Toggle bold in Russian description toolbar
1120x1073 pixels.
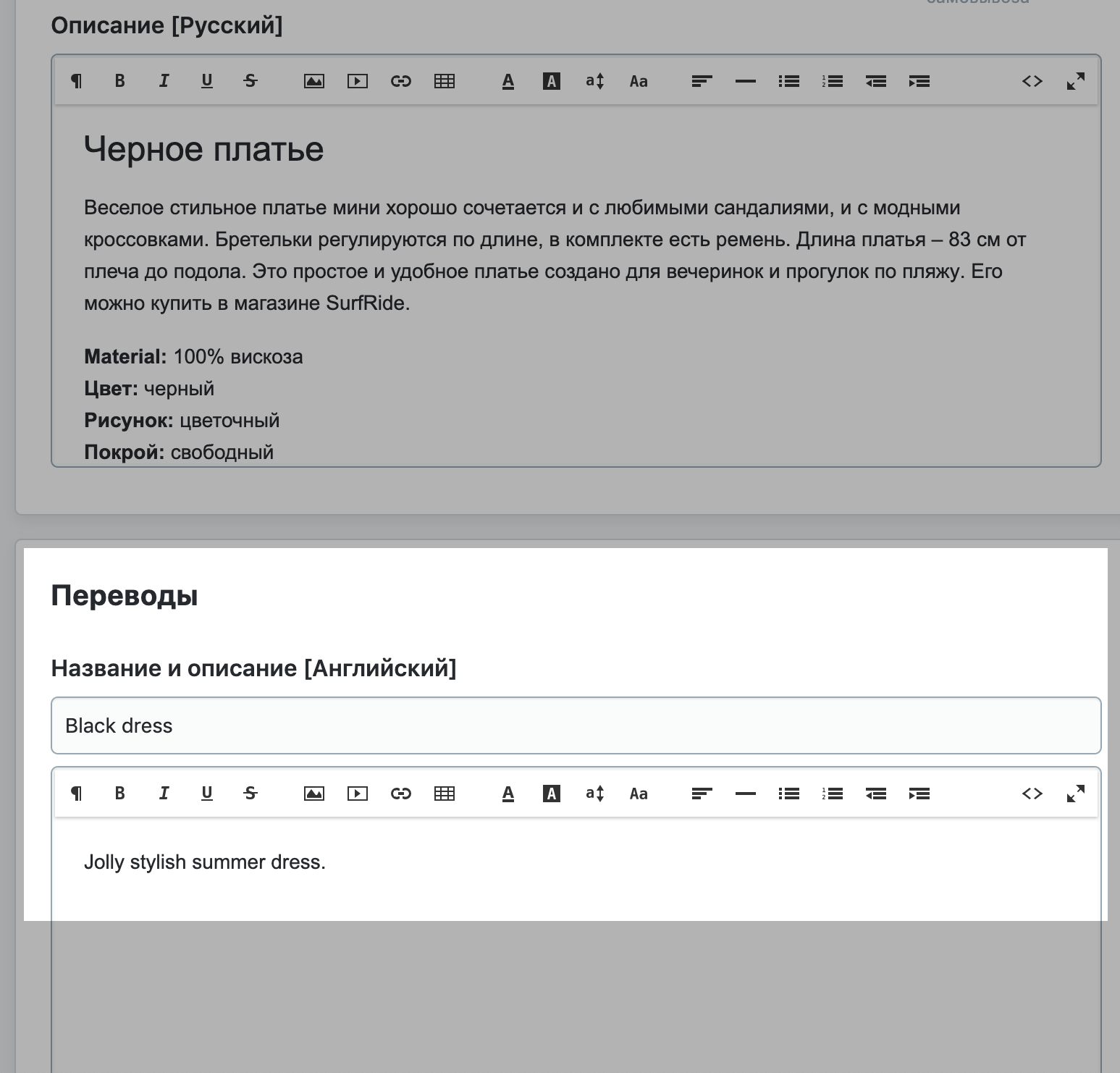pos(119,81)
